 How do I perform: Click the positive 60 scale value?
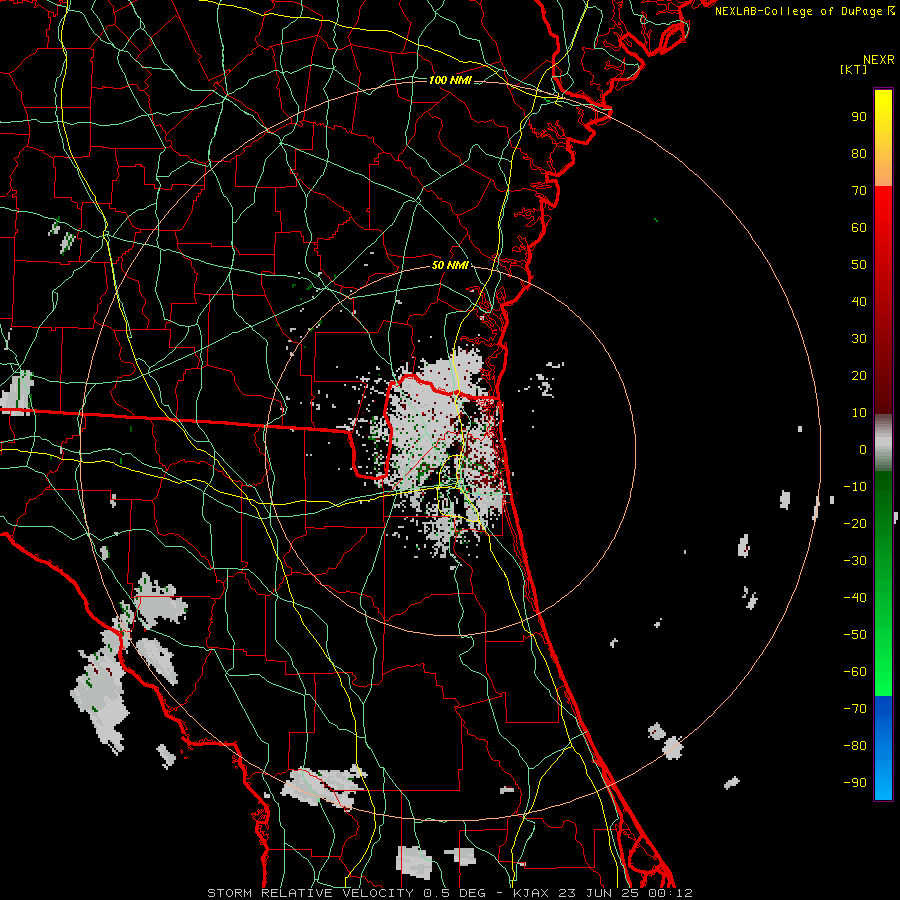(x=859, y=228)
